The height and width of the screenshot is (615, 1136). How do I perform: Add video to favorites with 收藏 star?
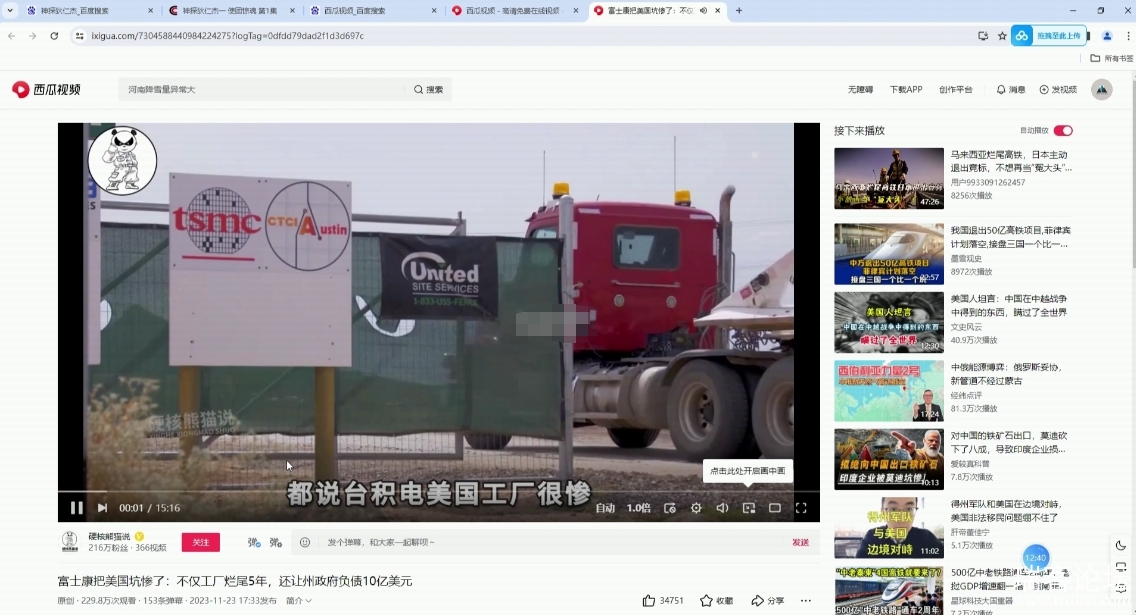pos(717,601)
